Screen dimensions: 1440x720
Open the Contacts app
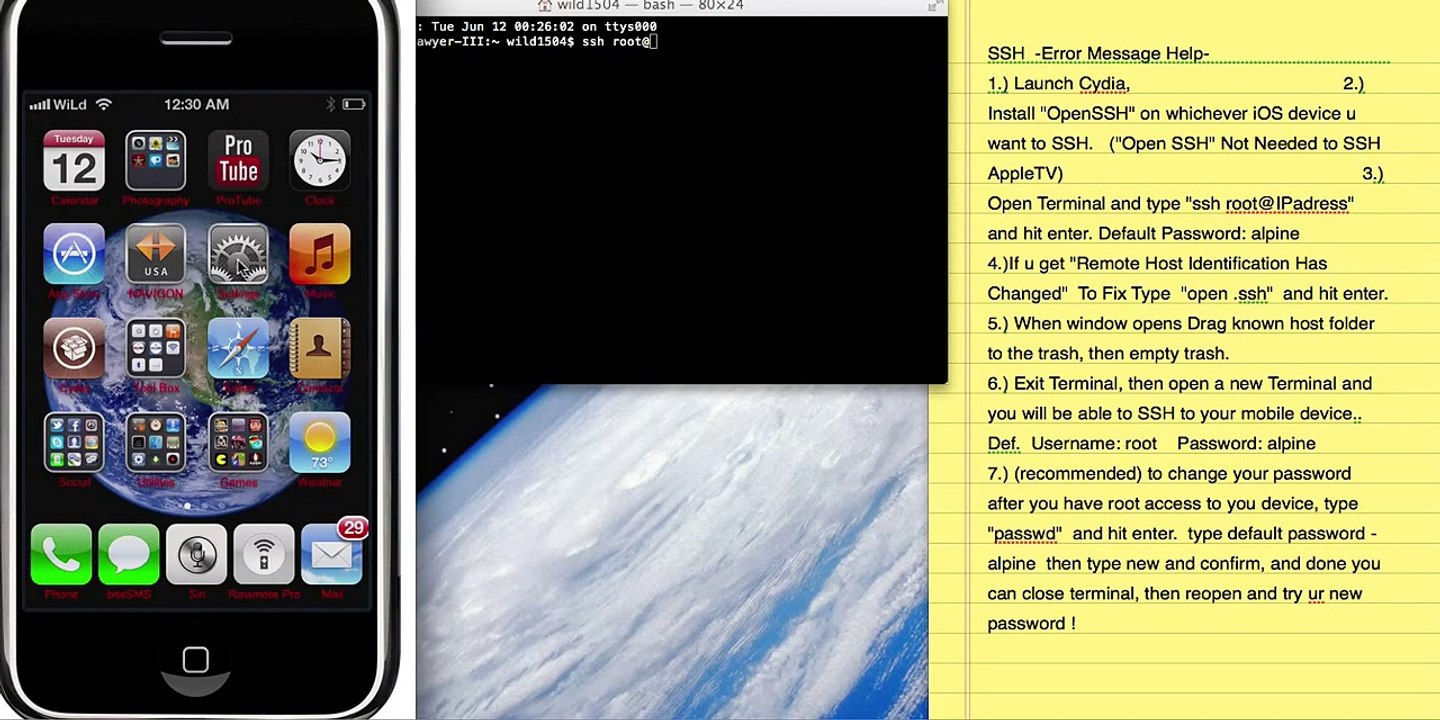(x=320, y=348)
